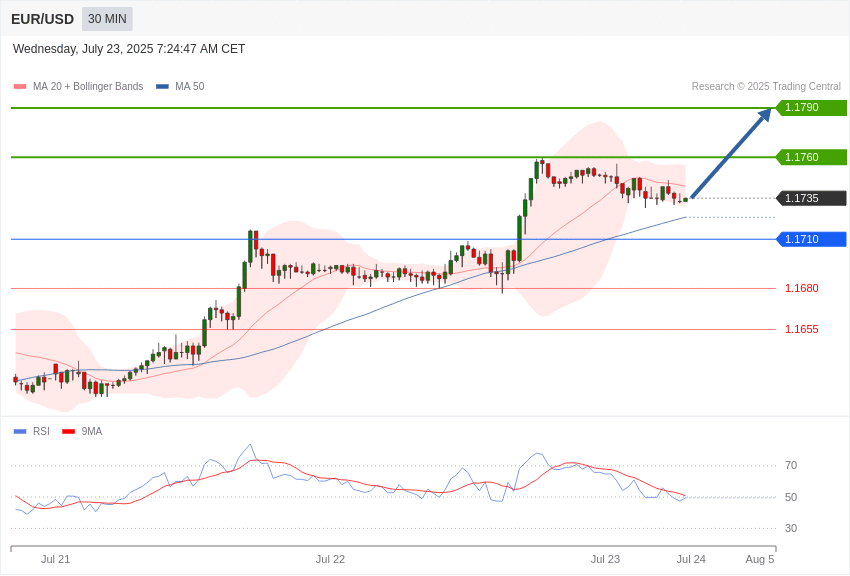
Task: Click the Jul 24 date axis label
Action: click(x=691, y=559)
